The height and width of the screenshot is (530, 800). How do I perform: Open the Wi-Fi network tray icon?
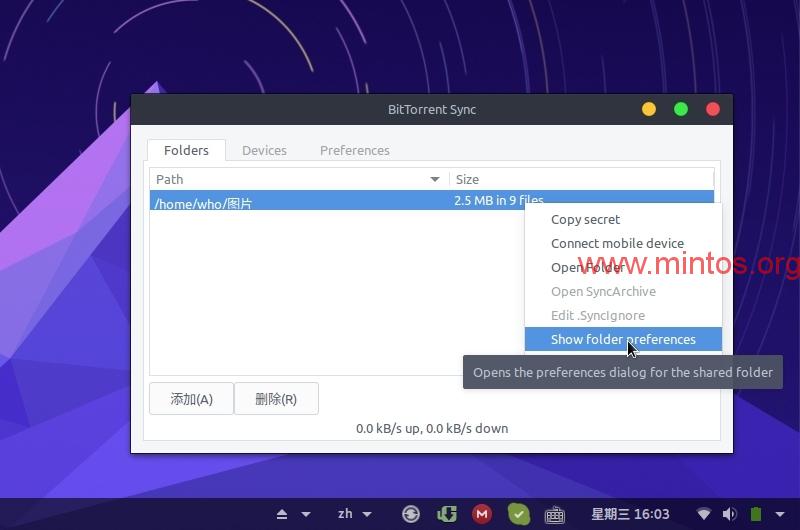click(704, 514)
